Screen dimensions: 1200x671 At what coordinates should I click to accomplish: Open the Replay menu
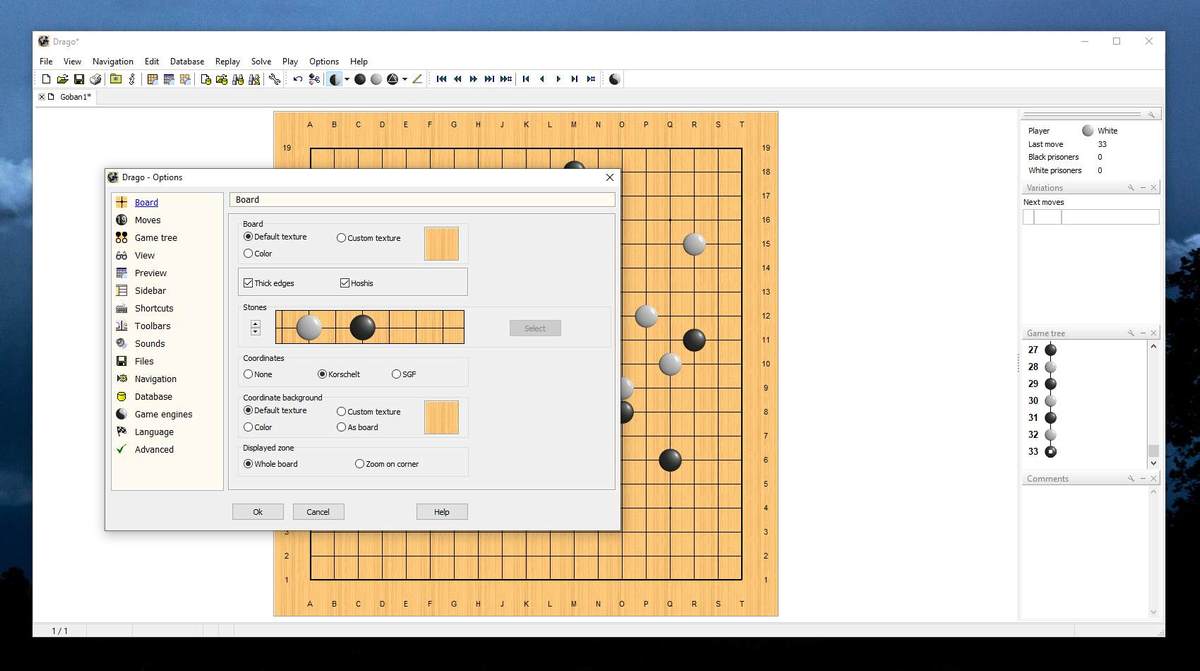click(227, 61)
